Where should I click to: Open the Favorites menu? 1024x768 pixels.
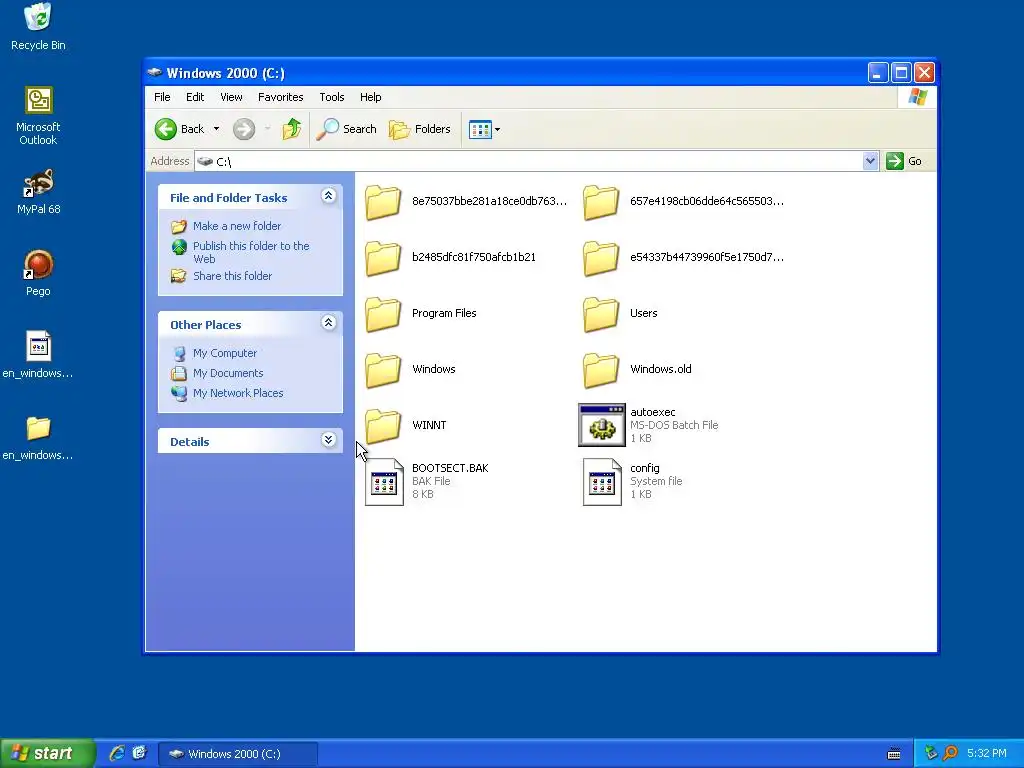pos(281,97)
